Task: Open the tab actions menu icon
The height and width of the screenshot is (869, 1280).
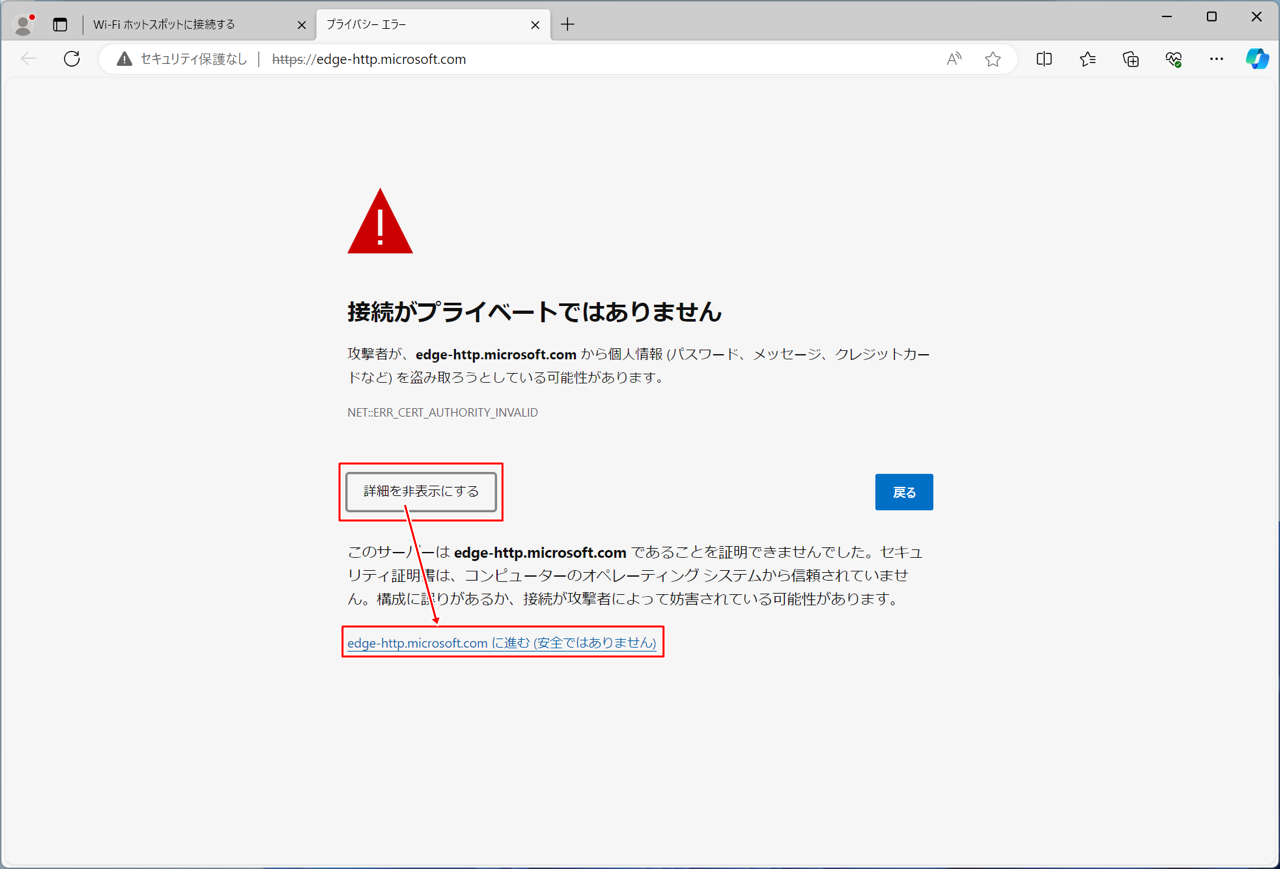Action: pos(60,24)
